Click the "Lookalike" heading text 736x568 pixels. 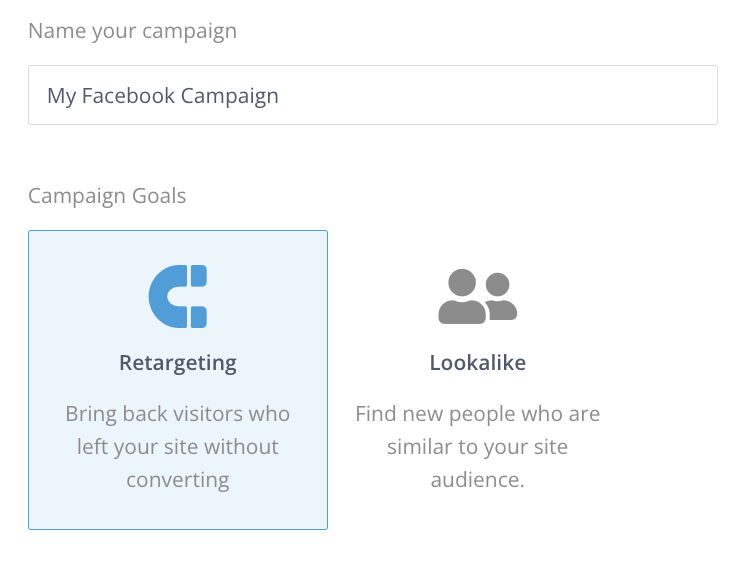[477, 362]
